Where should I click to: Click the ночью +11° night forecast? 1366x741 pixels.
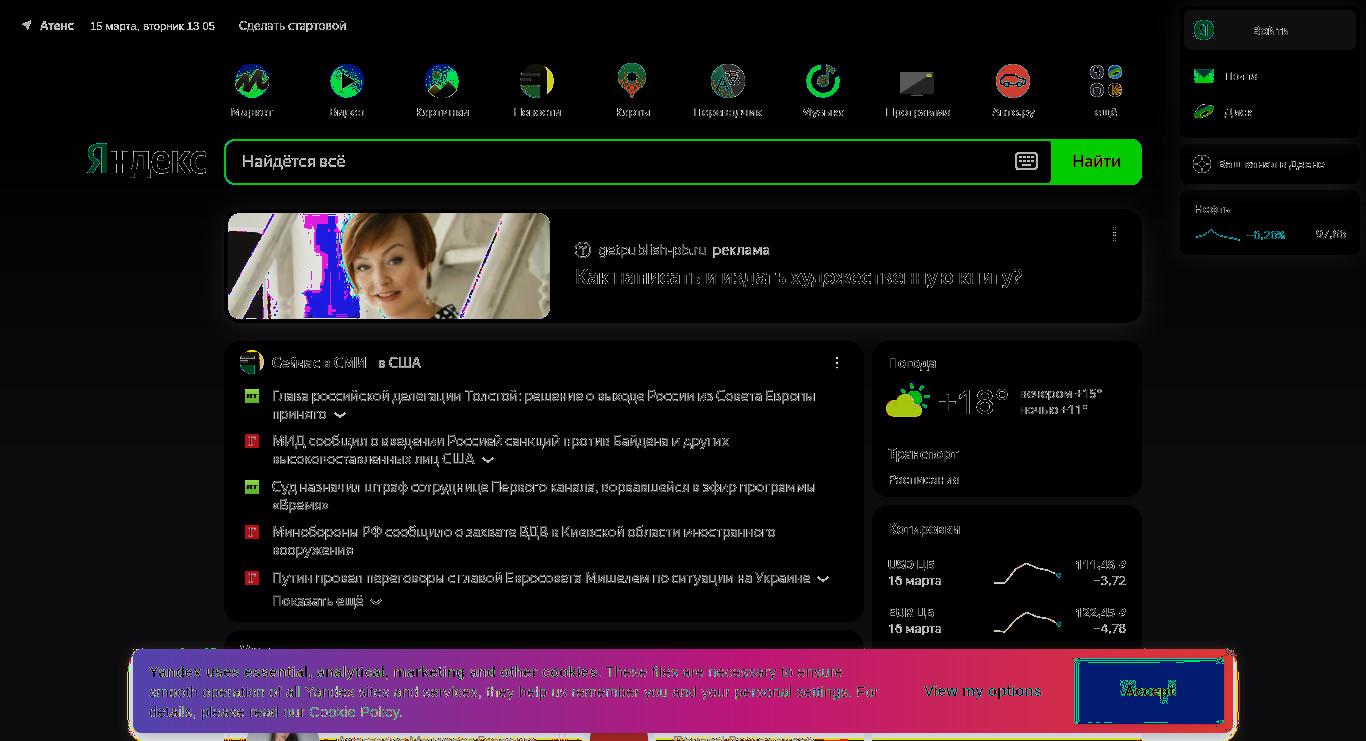coord(1054,410)
